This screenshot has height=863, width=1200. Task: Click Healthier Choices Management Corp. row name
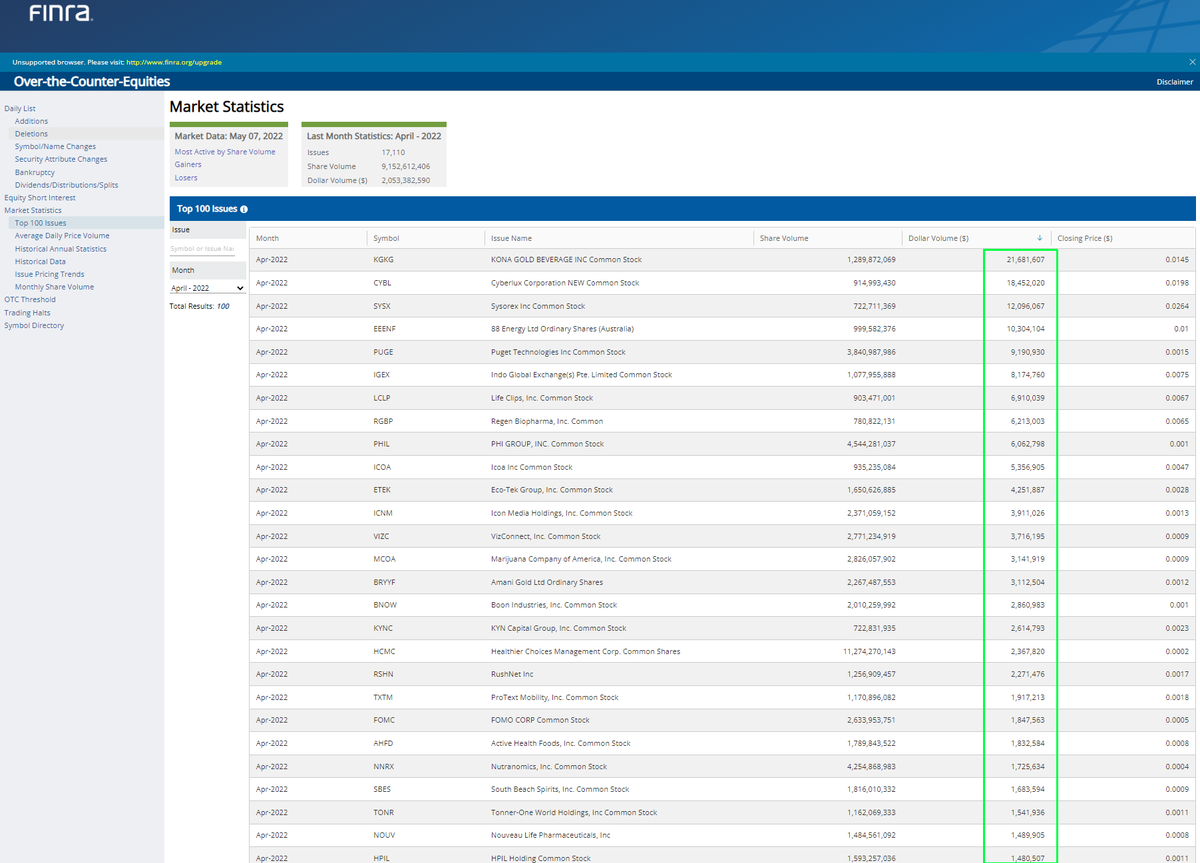tap(585, 651)
